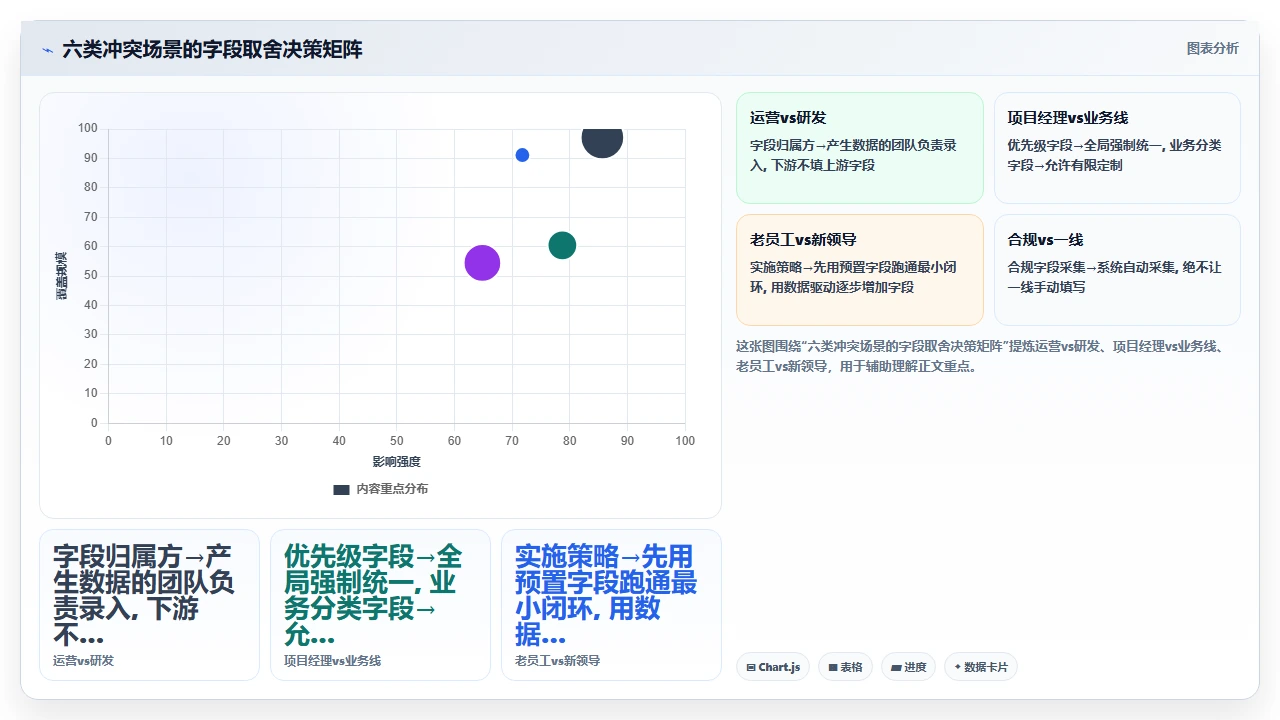This screenshot has height=720, width=1280.
Task: Select the 数据卡片 tag
Action: 981,667
